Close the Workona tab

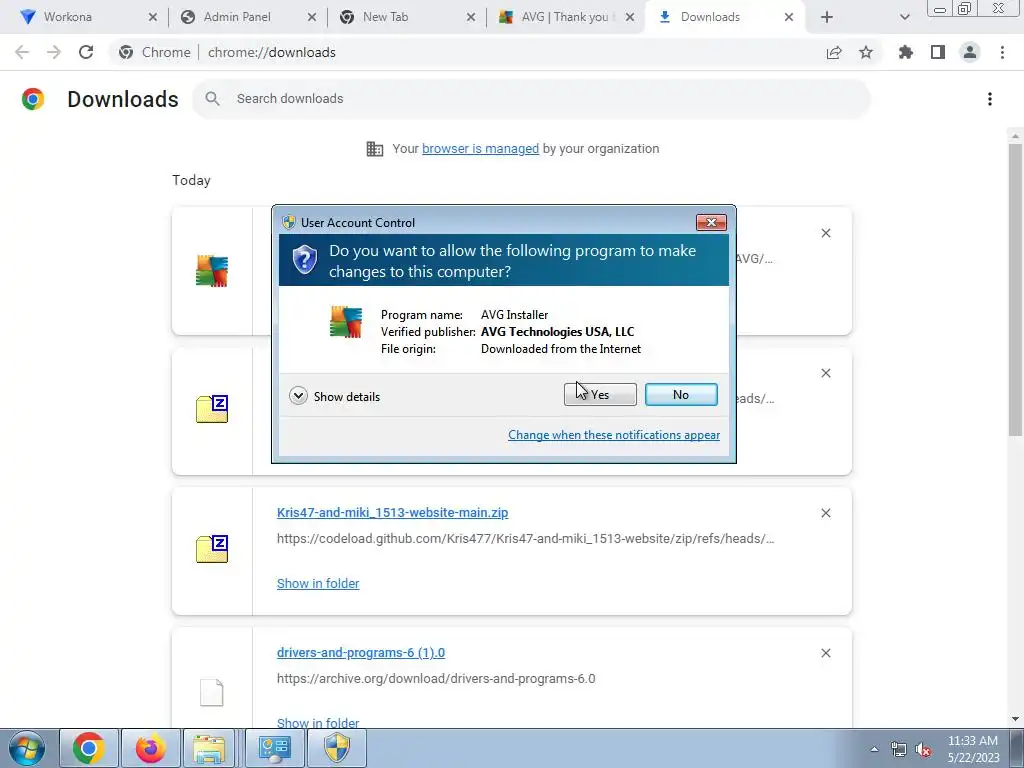(x=153, y=17)
